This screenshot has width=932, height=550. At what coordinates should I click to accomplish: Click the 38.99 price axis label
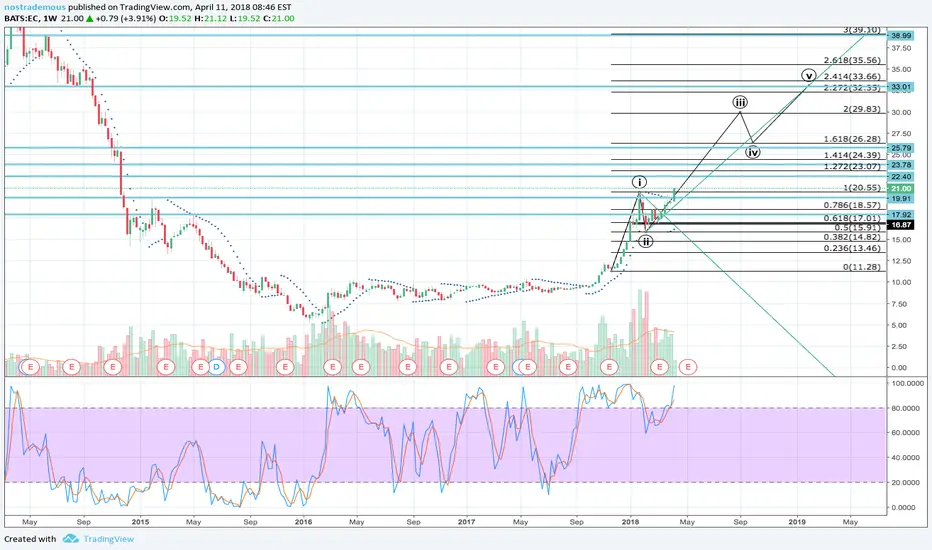tap(901, 36)
